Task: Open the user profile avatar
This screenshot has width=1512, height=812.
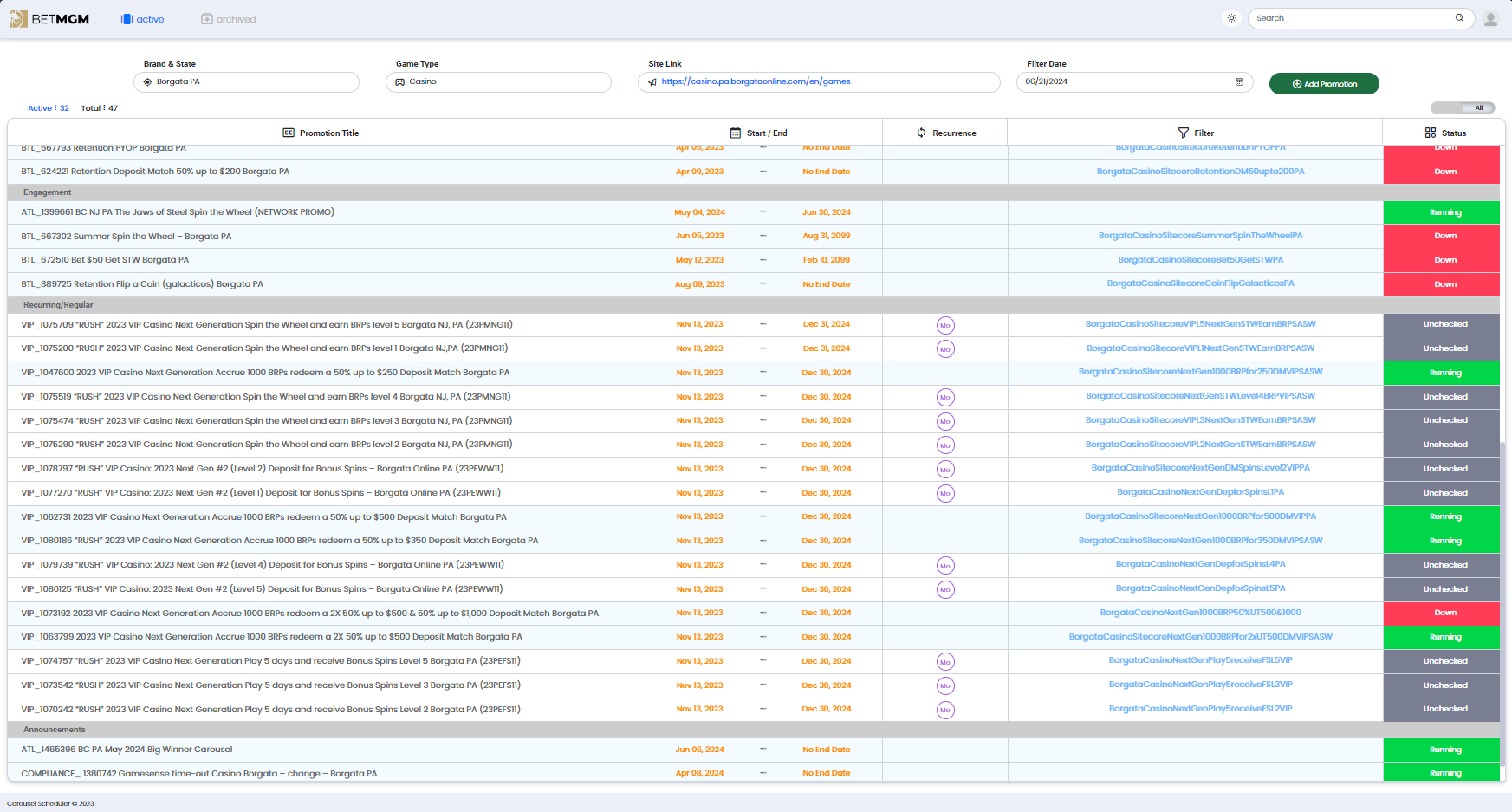Action: [1490, 18]
